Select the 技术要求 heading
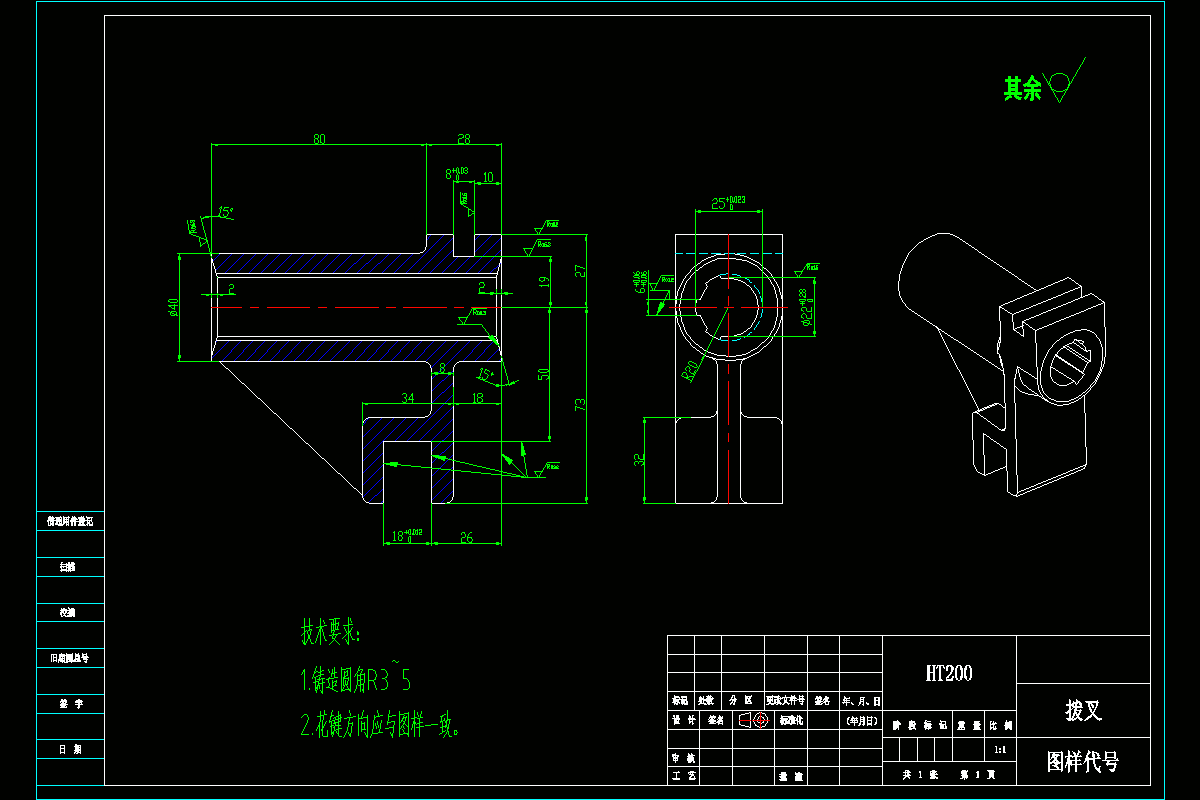This screenshot has width=1200, height=800. tap(330, 632)
